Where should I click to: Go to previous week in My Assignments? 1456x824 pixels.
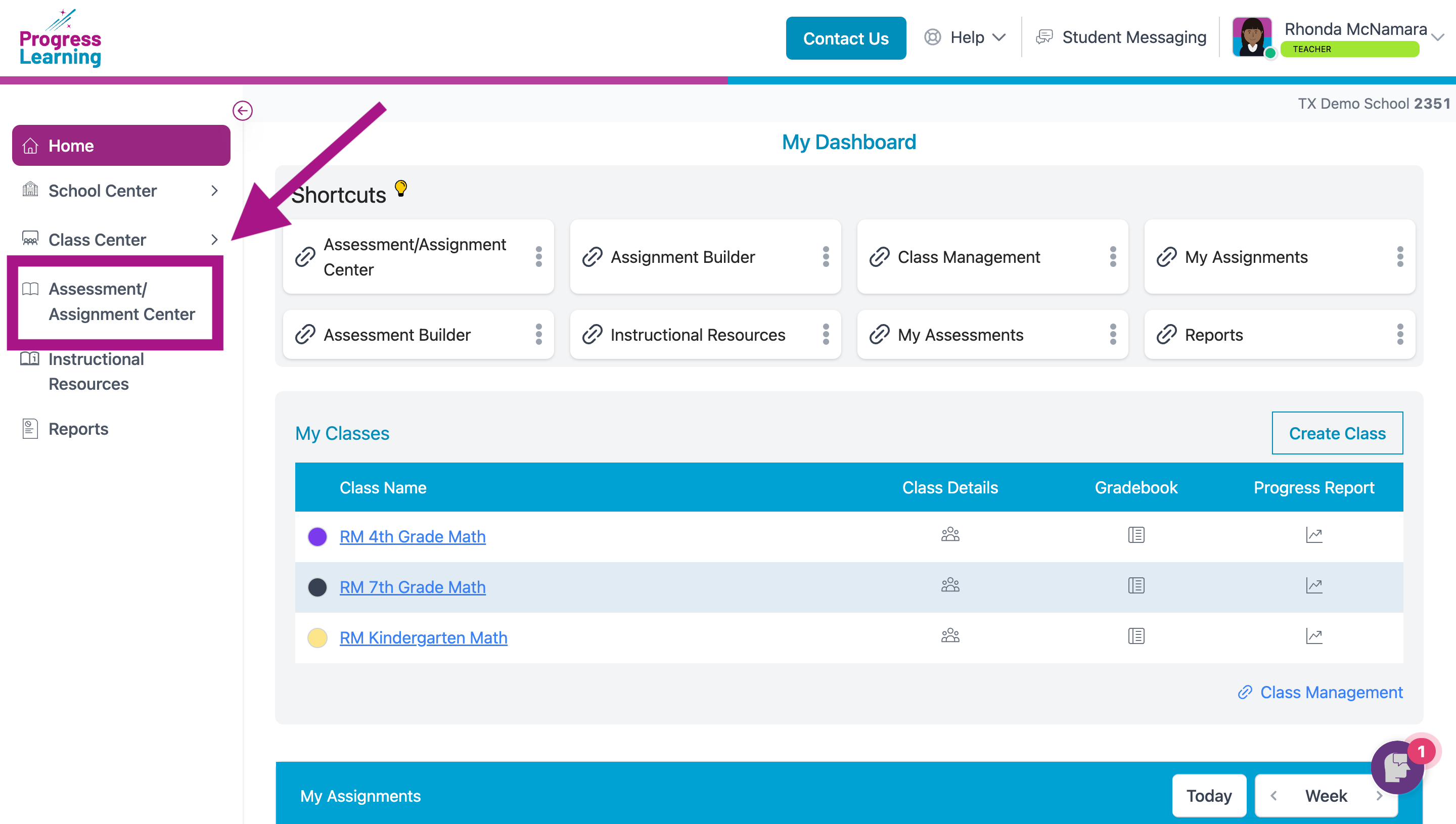coord(1273,796)
